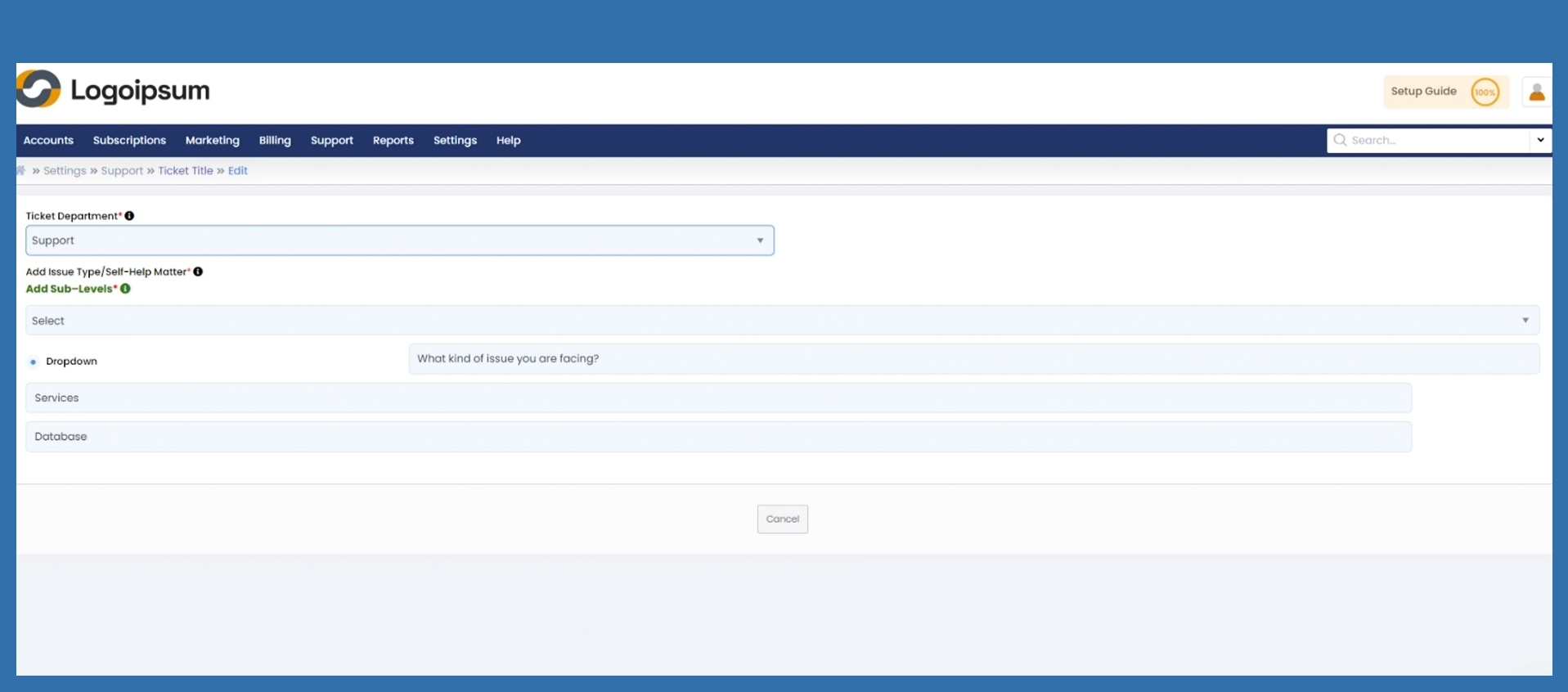Click the 100% setup progress circle
The height and width of the screenshot is (692, 1568).
tap(1485, 92)
